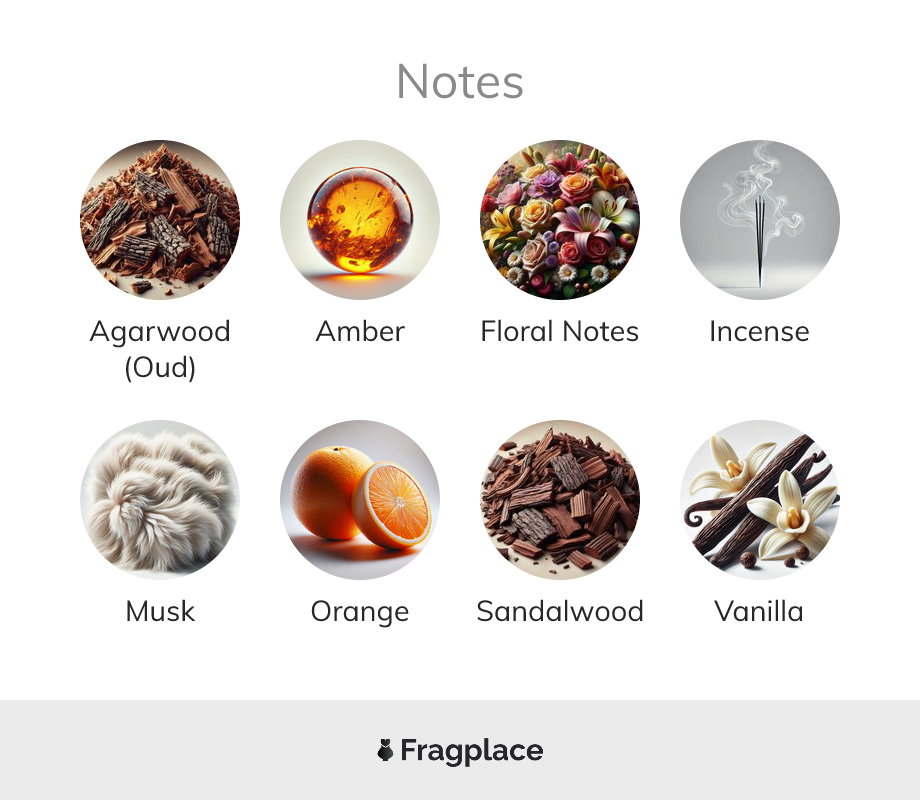Click the Incense smoke image
This screenshot has height=800, width=920.
tap(760, 220)
